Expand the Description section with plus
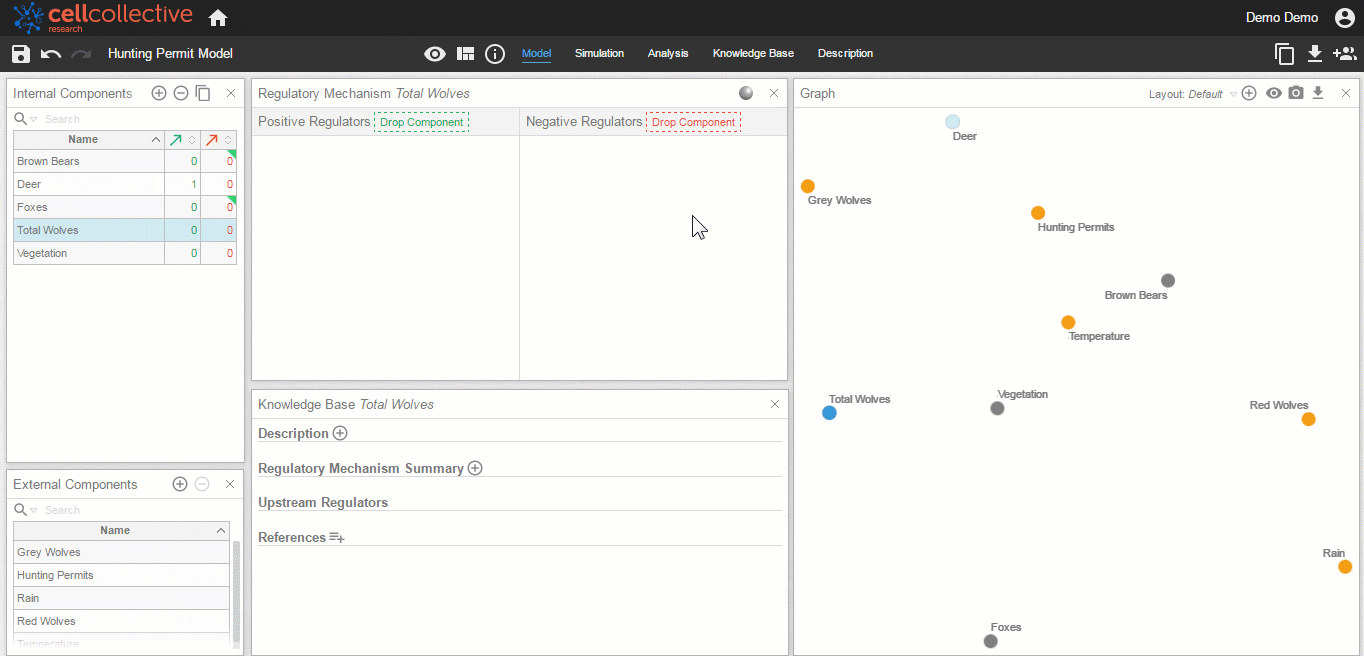 (x=340, y=433)
